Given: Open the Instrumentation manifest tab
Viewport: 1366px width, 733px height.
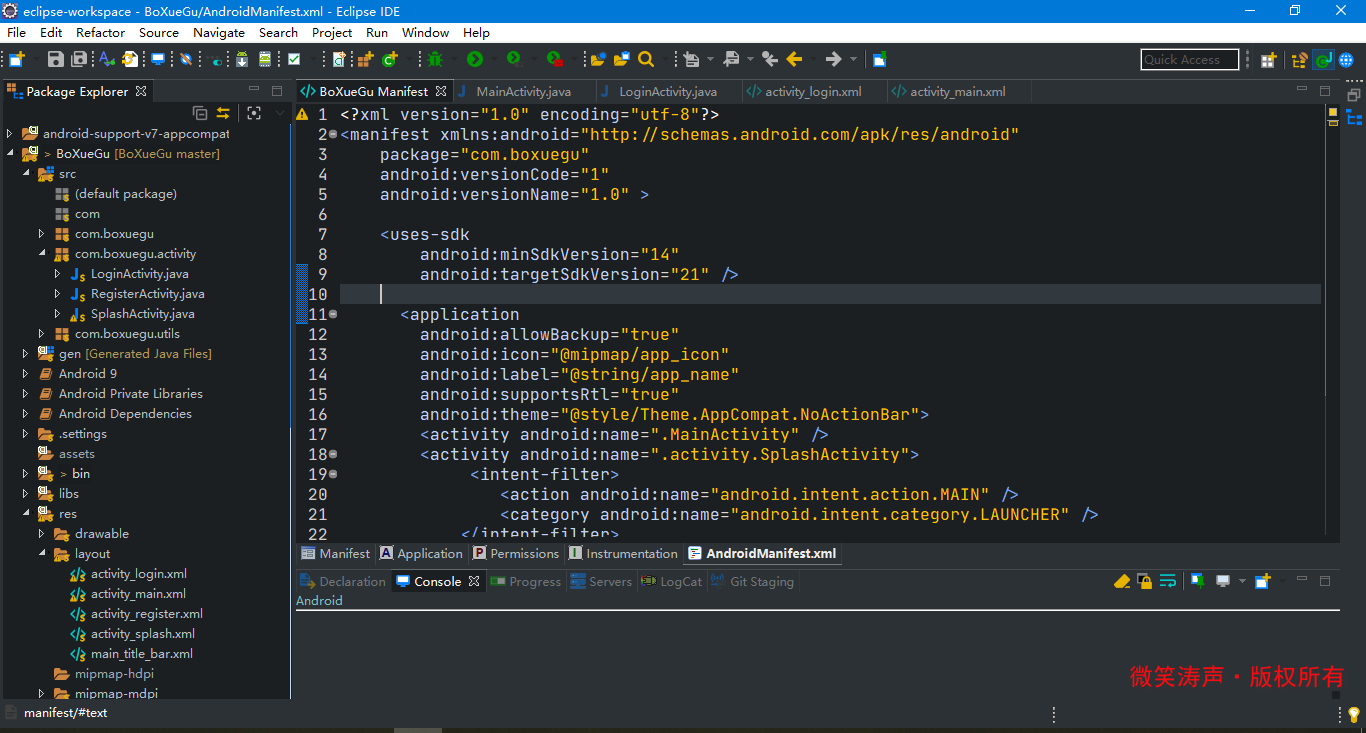Looking at the screenshot, I should (x=623, y=553).
